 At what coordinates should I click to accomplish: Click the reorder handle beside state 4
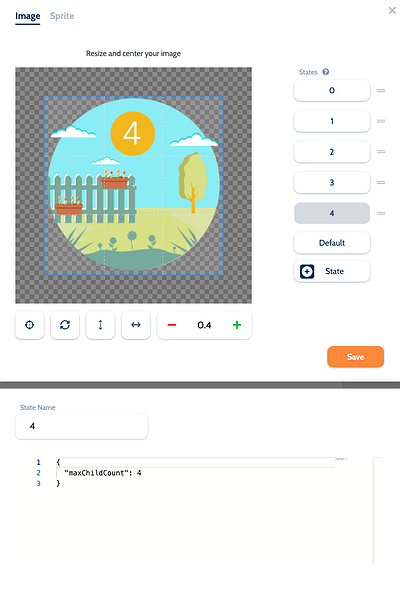coord(381,213)
